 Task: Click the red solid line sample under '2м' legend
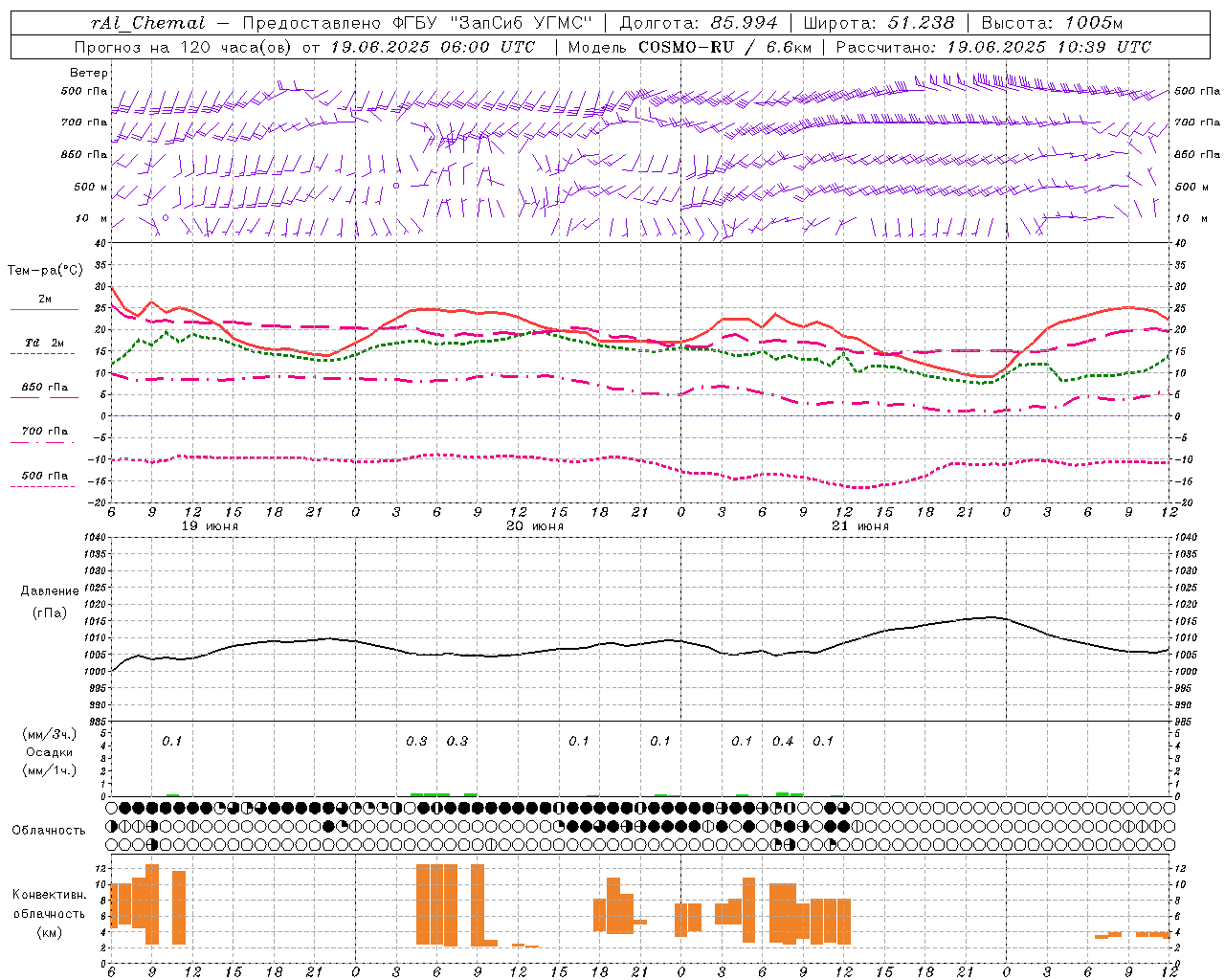44,310
